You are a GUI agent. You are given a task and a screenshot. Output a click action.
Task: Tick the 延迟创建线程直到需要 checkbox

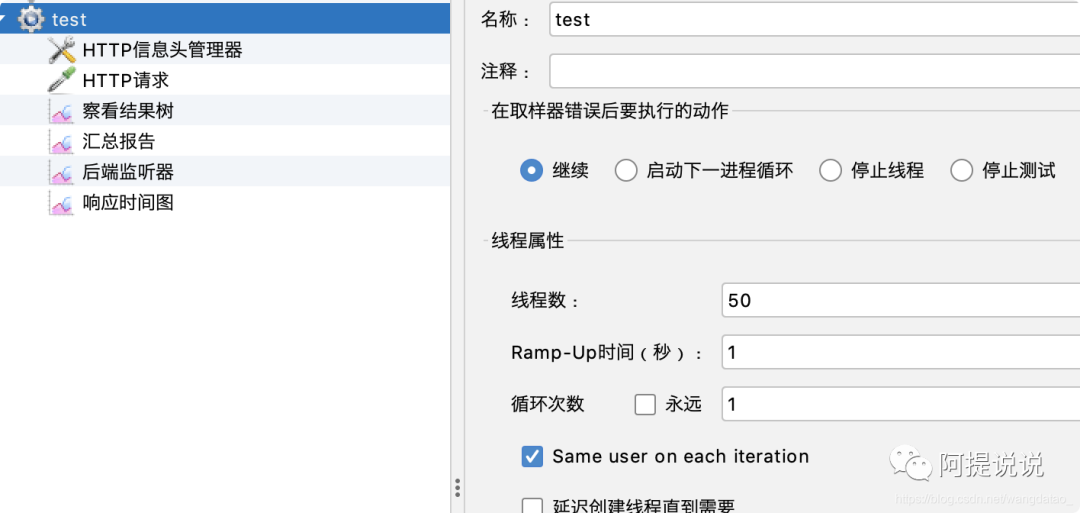(x=532, y=506)
